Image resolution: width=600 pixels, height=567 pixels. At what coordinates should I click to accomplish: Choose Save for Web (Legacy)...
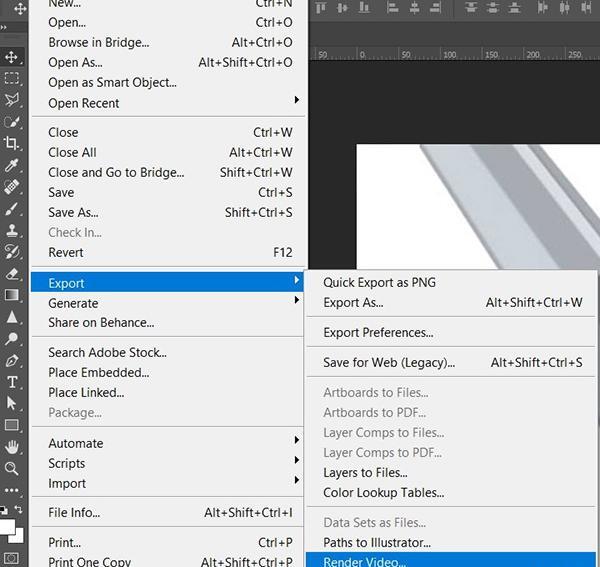[452, 363]
